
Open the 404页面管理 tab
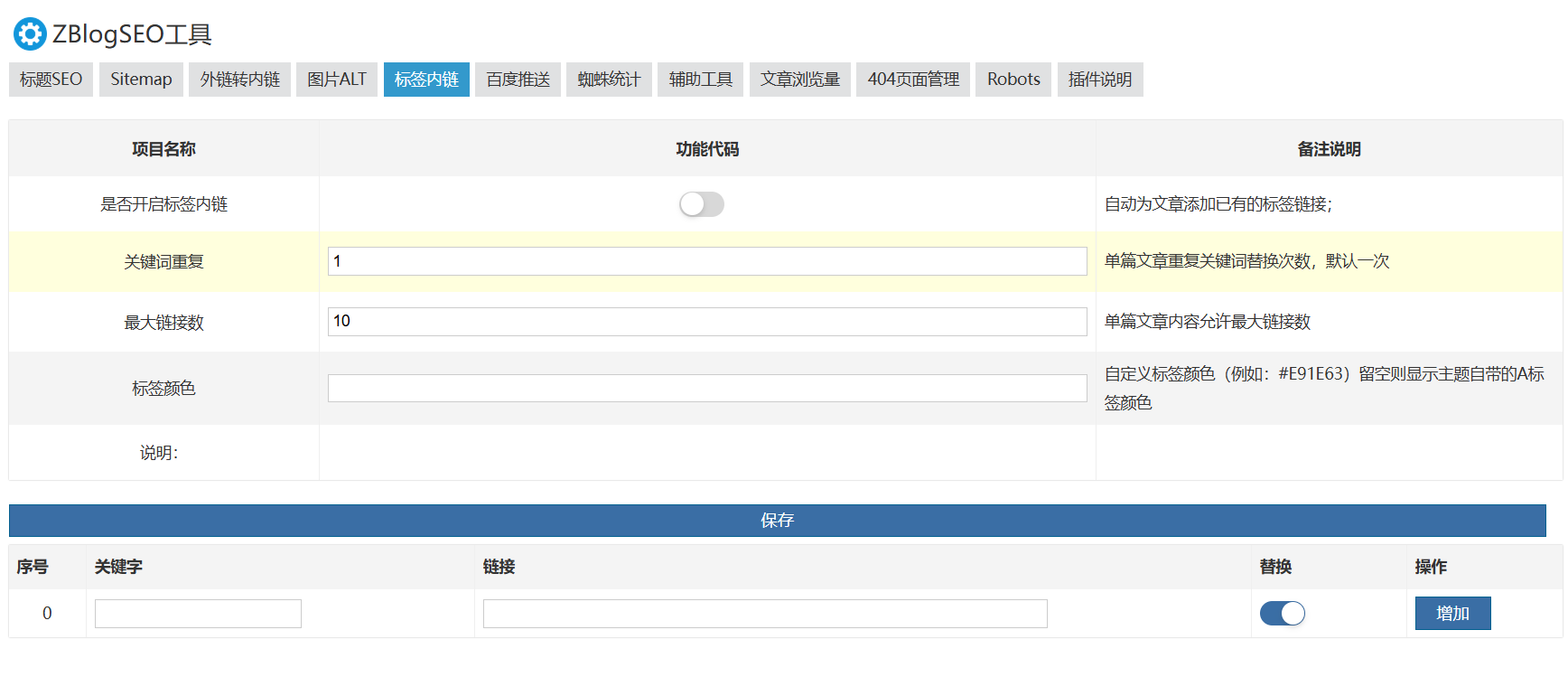tap(913, 80)
